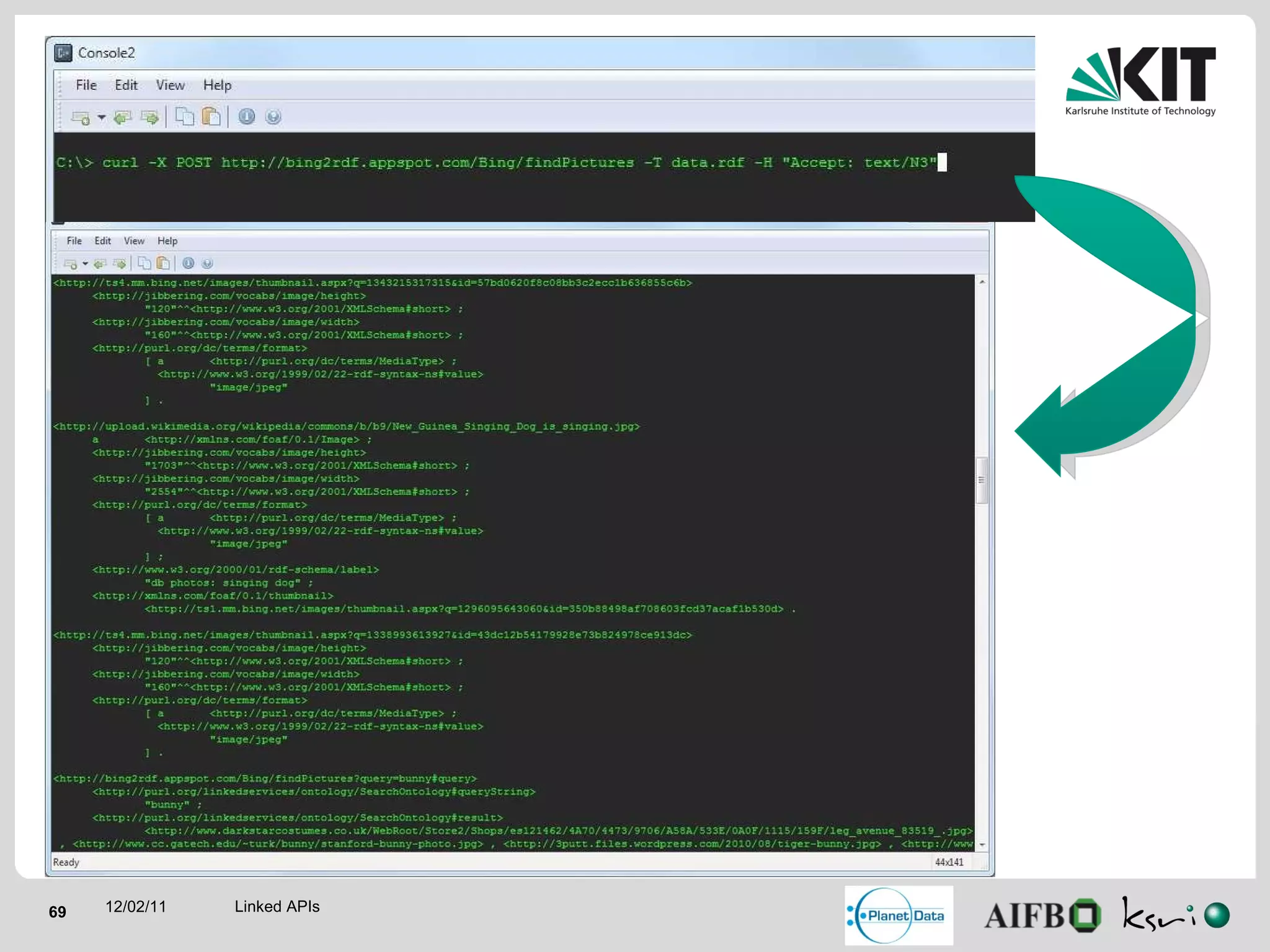Screen dimensions: 1270x952
Task: Click the tiger-bunny.jpg wordpress URL
Action: tap(692, 844)
